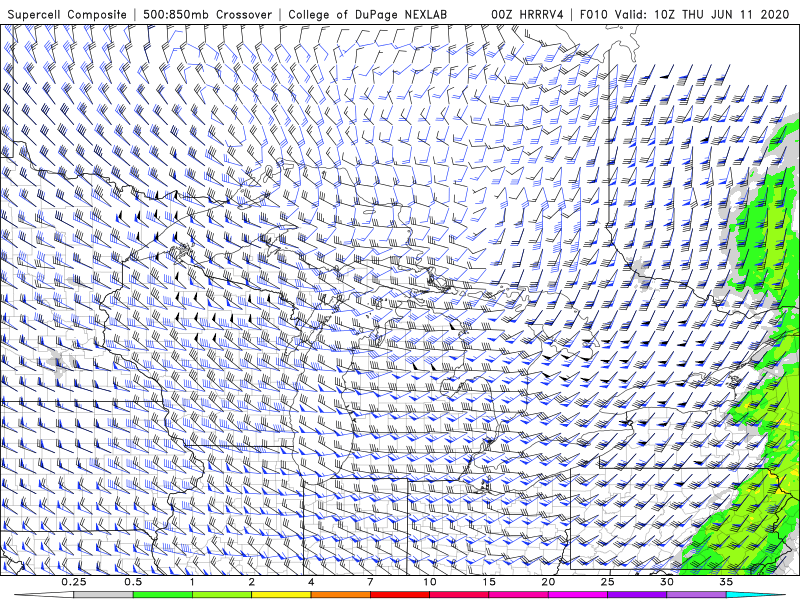Click the '500:850mb Crossover' header label
Image resolution: width=800 pixels, height=600 pixels.
click(x=208, y=15)
